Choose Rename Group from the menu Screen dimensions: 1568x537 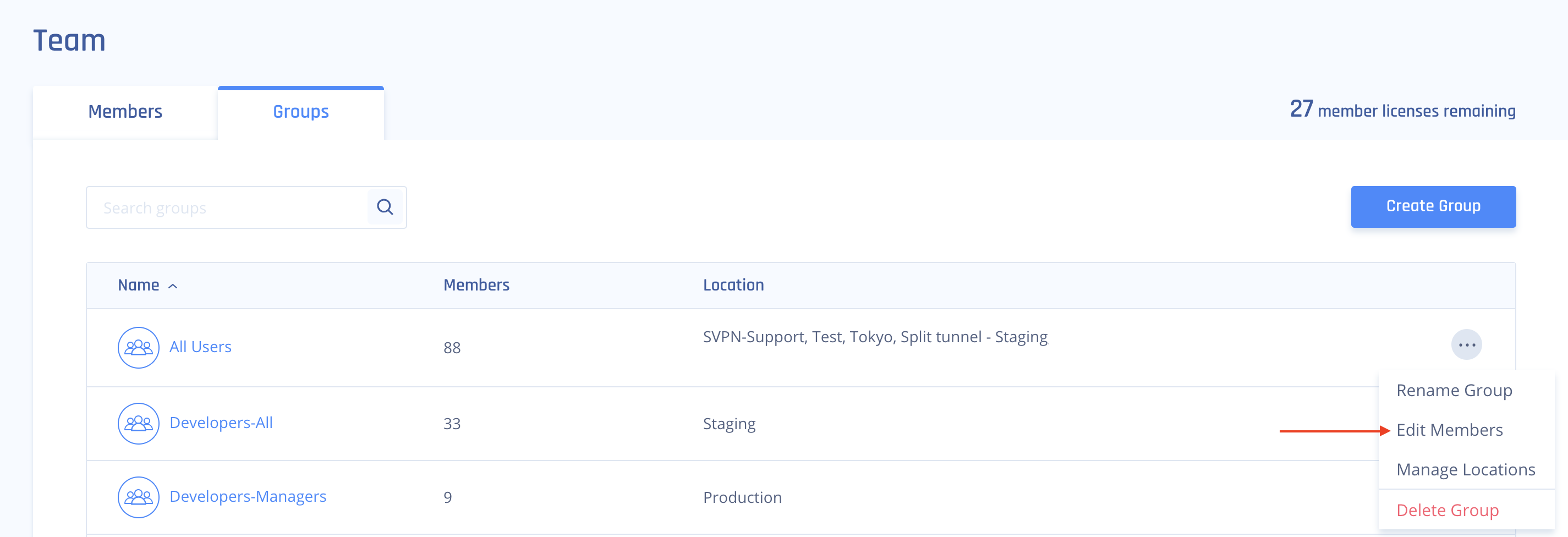point(1454,390)
